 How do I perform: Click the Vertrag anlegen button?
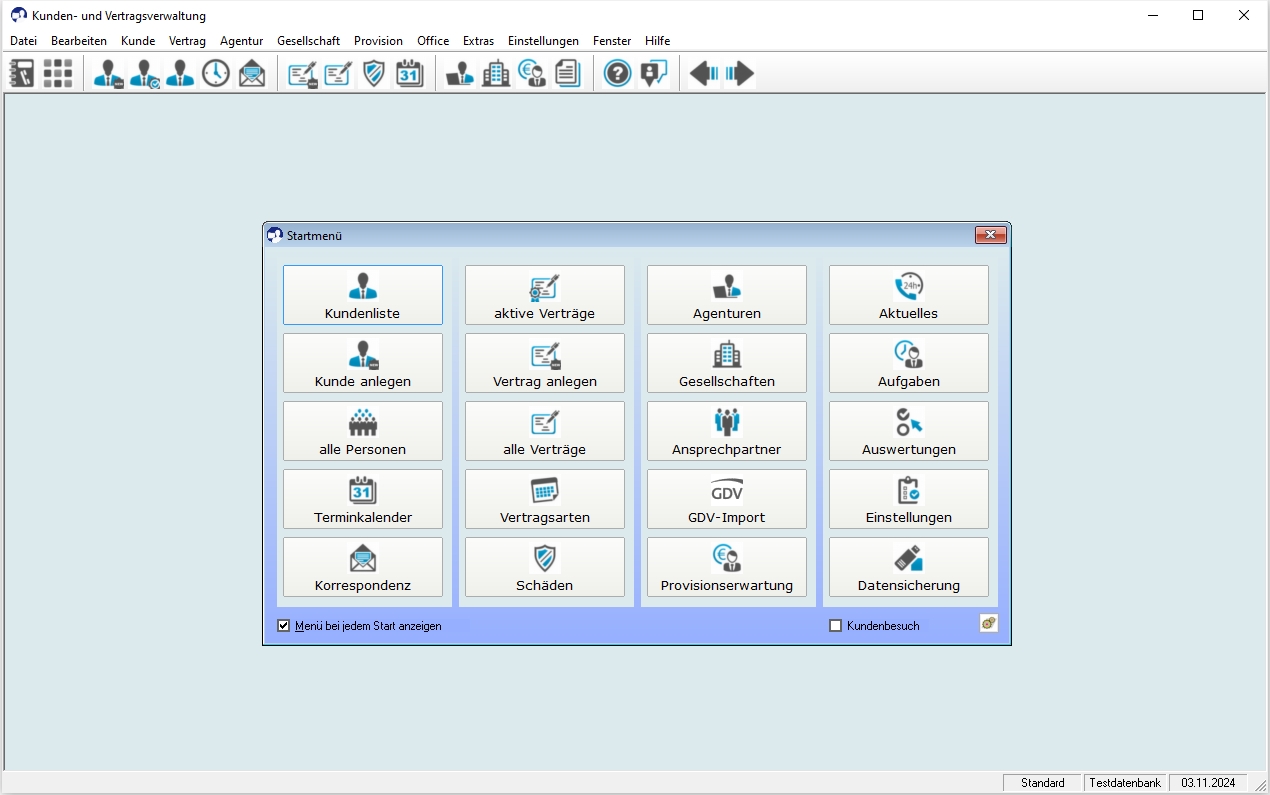(x=544, y=363)
